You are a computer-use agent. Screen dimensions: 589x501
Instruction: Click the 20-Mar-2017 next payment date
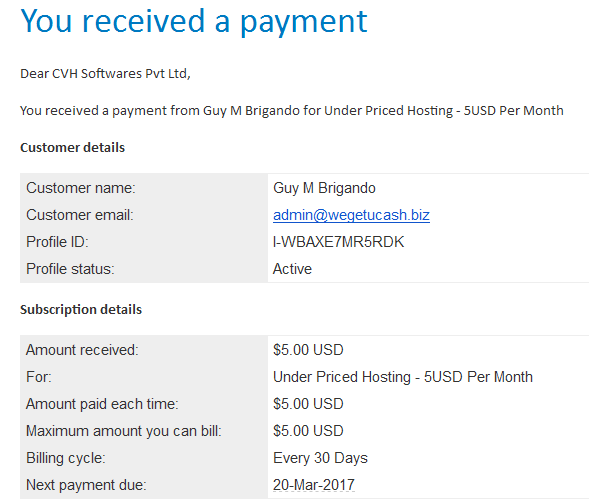tap(314, 485)
